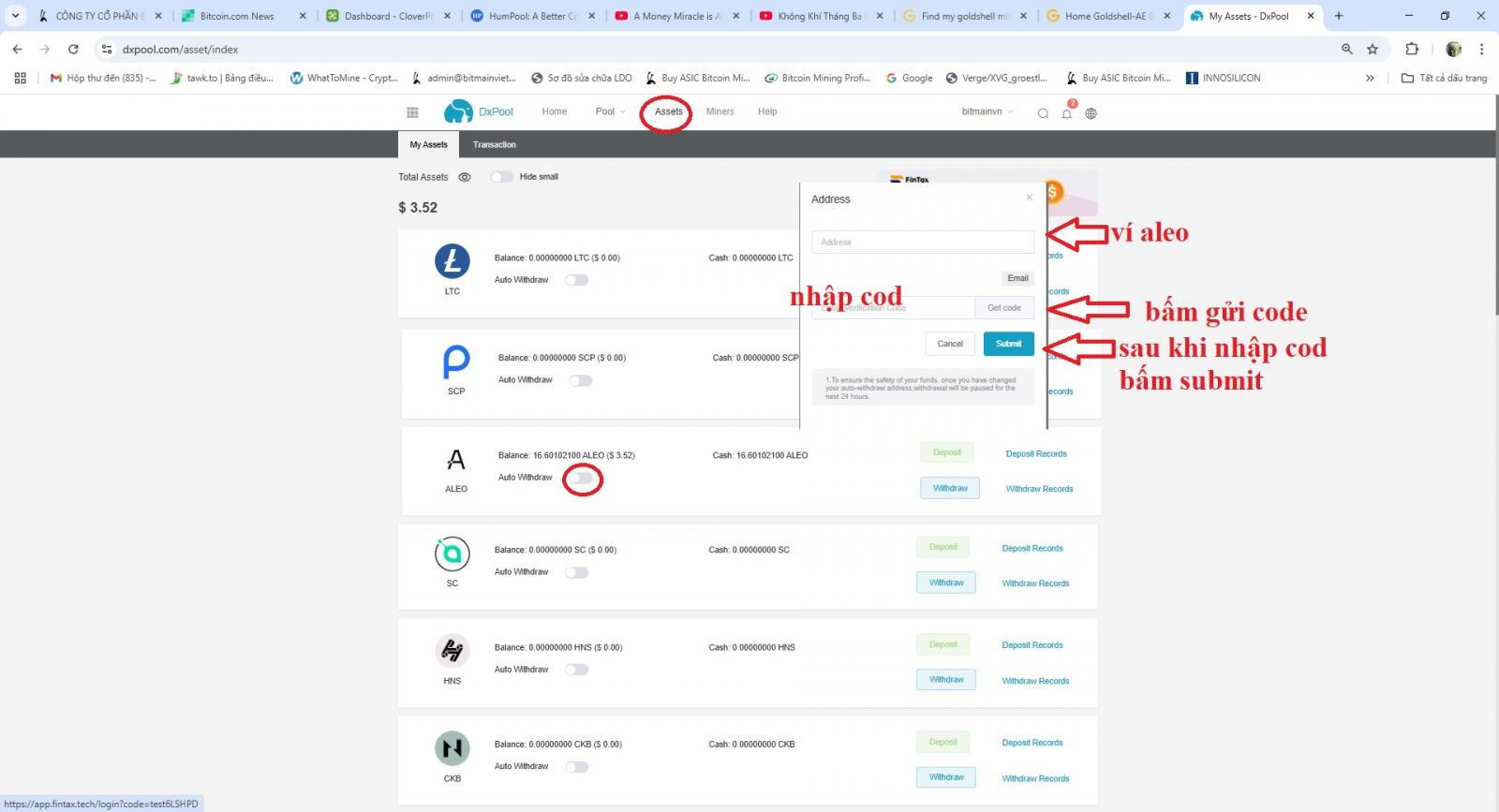The width and height of the screenshot is (1499, 812).
Task: Click the Address input field
Action: [923, 242]
